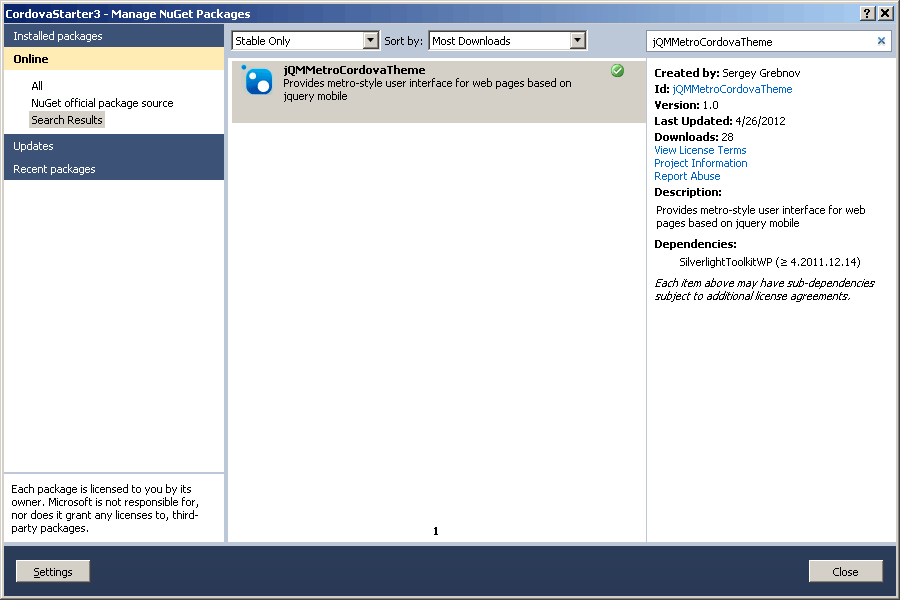This screenshot has height=600, width=900.
Task: Open the View License Terms link
Action: click(x=700, y=150)
